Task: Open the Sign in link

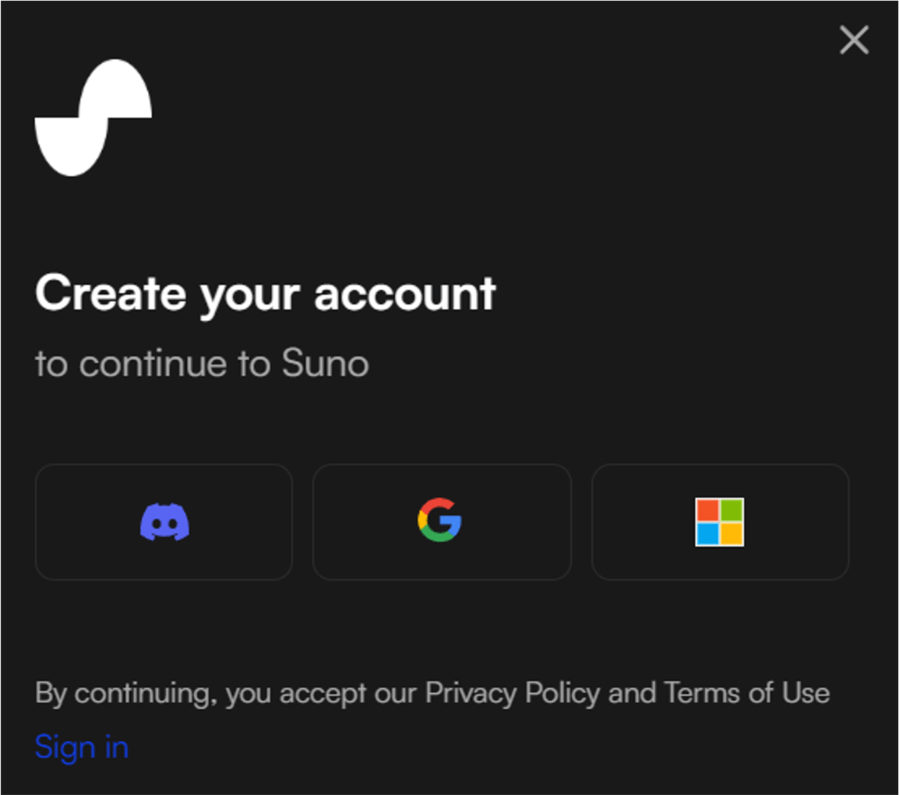Action: [81, 747]
